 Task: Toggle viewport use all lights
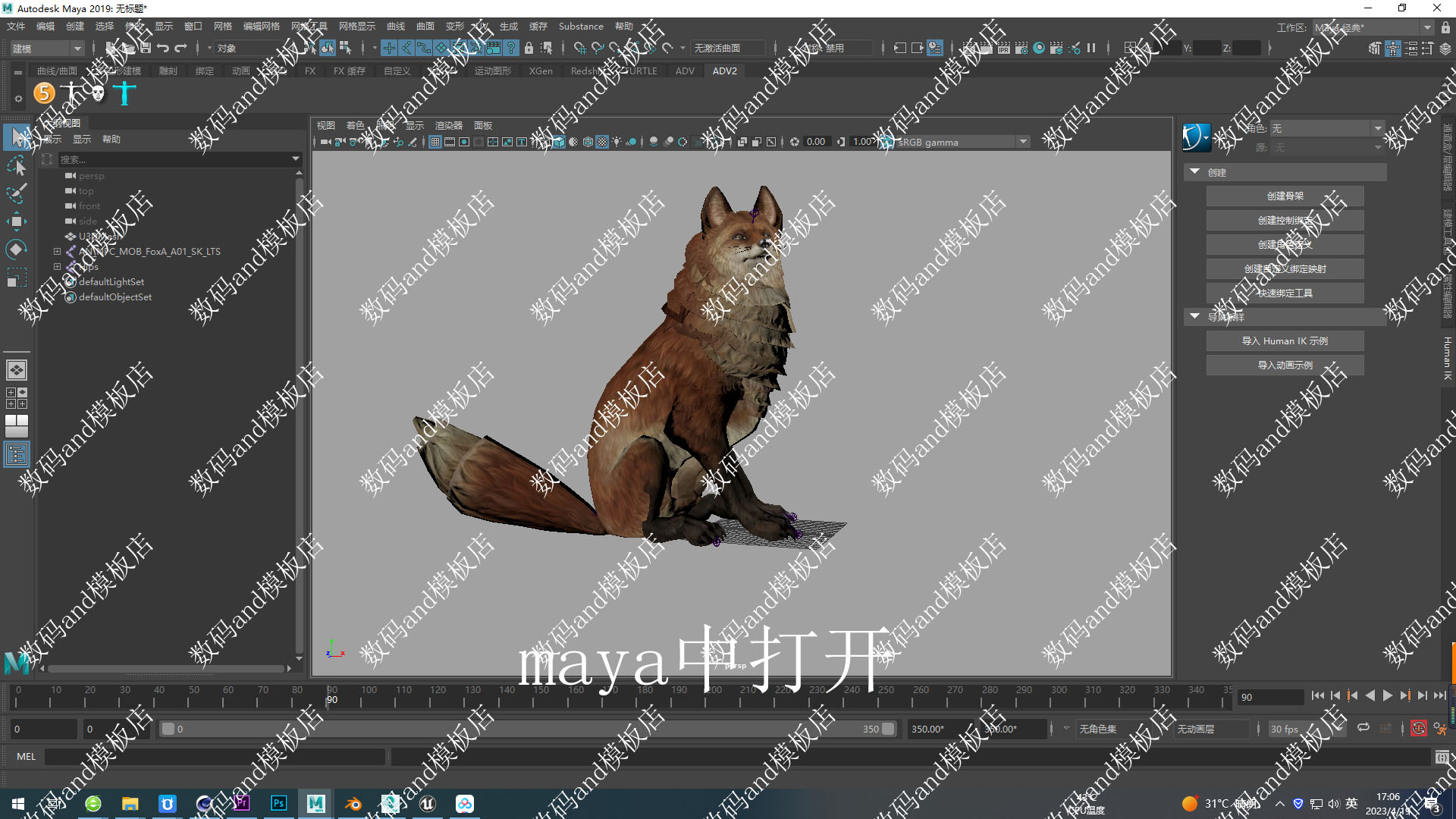pos(617,142)
